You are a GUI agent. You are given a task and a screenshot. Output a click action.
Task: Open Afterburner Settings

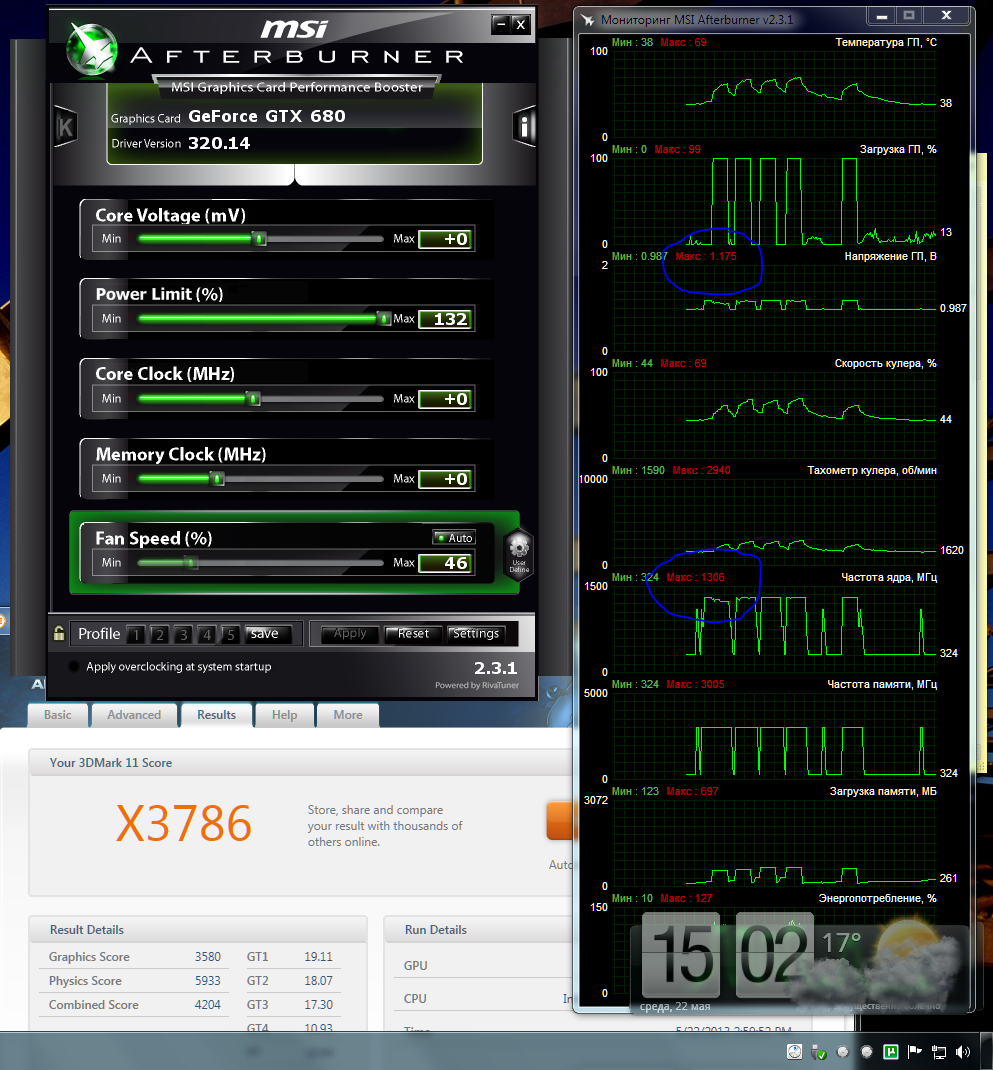[x=476, y=634]
